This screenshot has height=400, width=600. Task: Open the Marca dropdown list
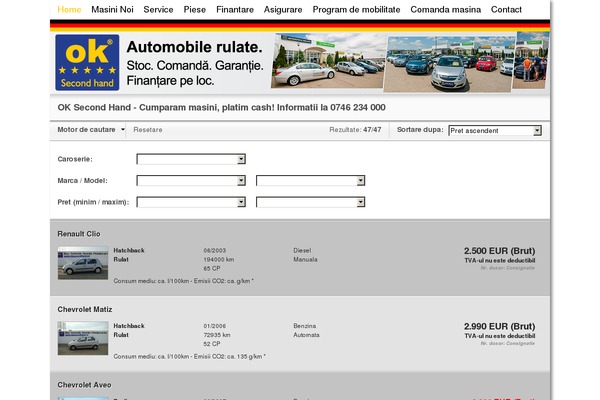(x=191, y=180)
